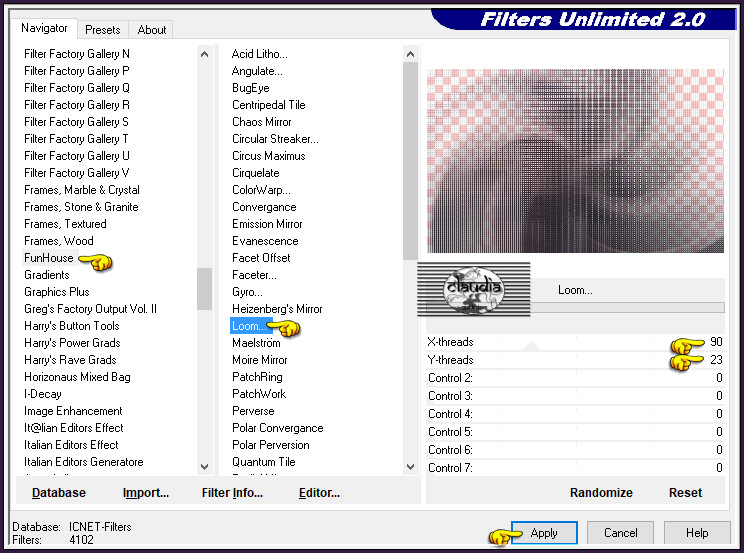This screenshot has height=553, width=744.
Task: Select Greg's Factory Output Vol. II
Action: pyautogui.click(x=90, y=309)
